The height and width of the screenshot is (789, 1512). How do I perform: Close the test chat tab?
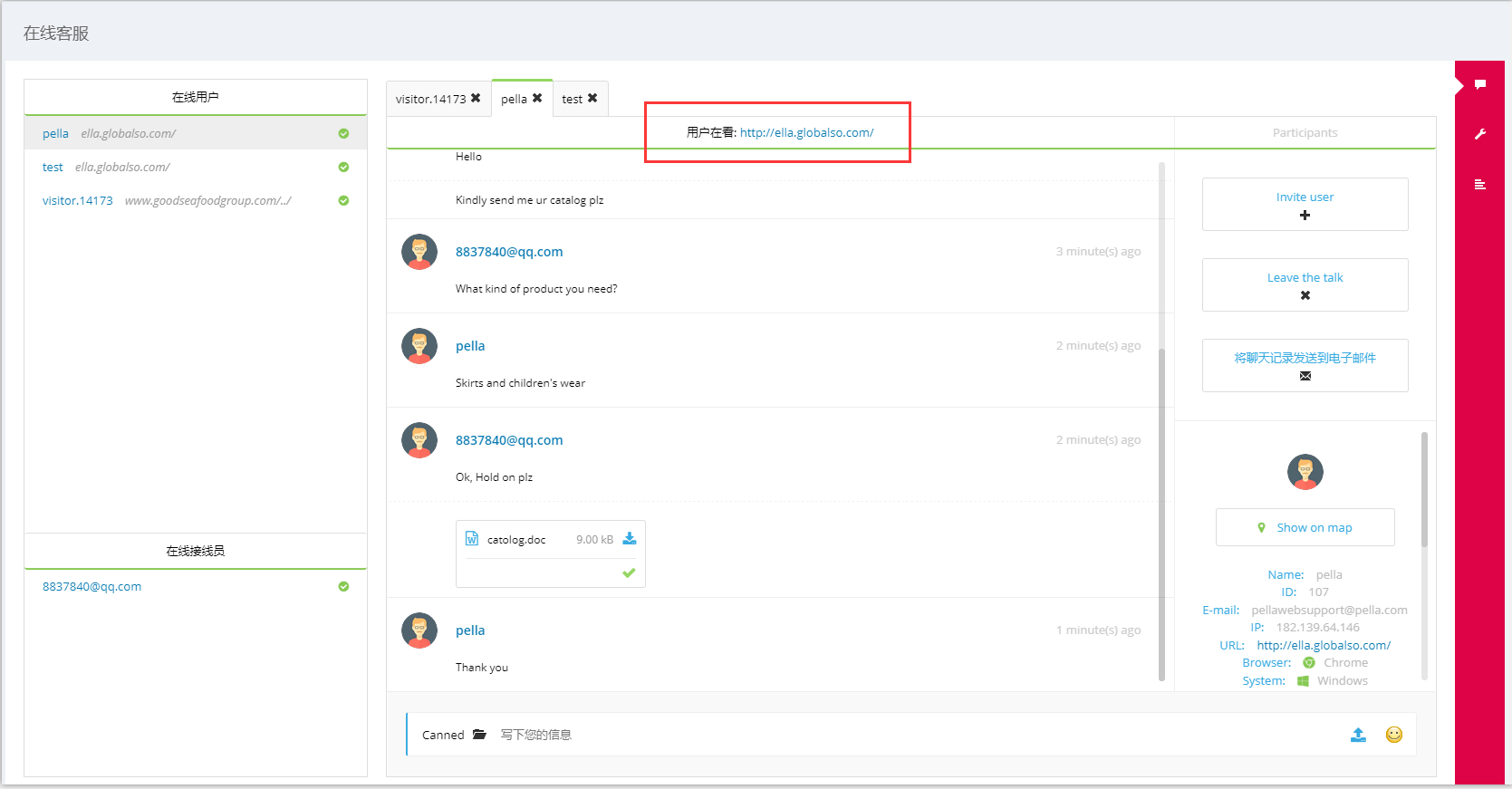(592, 99)
